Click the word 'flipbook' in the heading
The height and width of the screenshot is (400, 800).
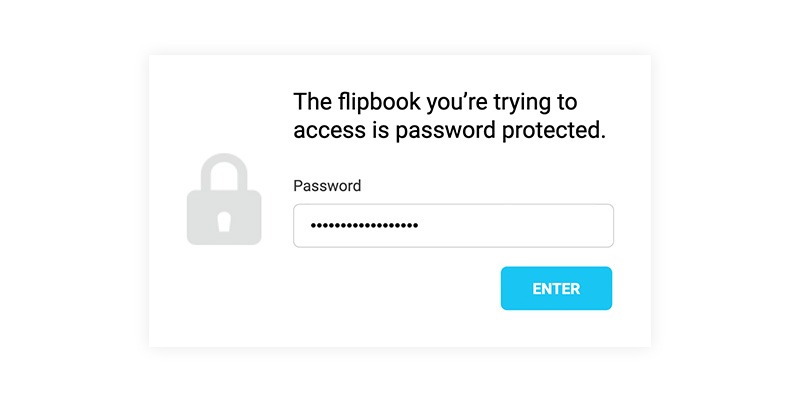click(380, 103)
